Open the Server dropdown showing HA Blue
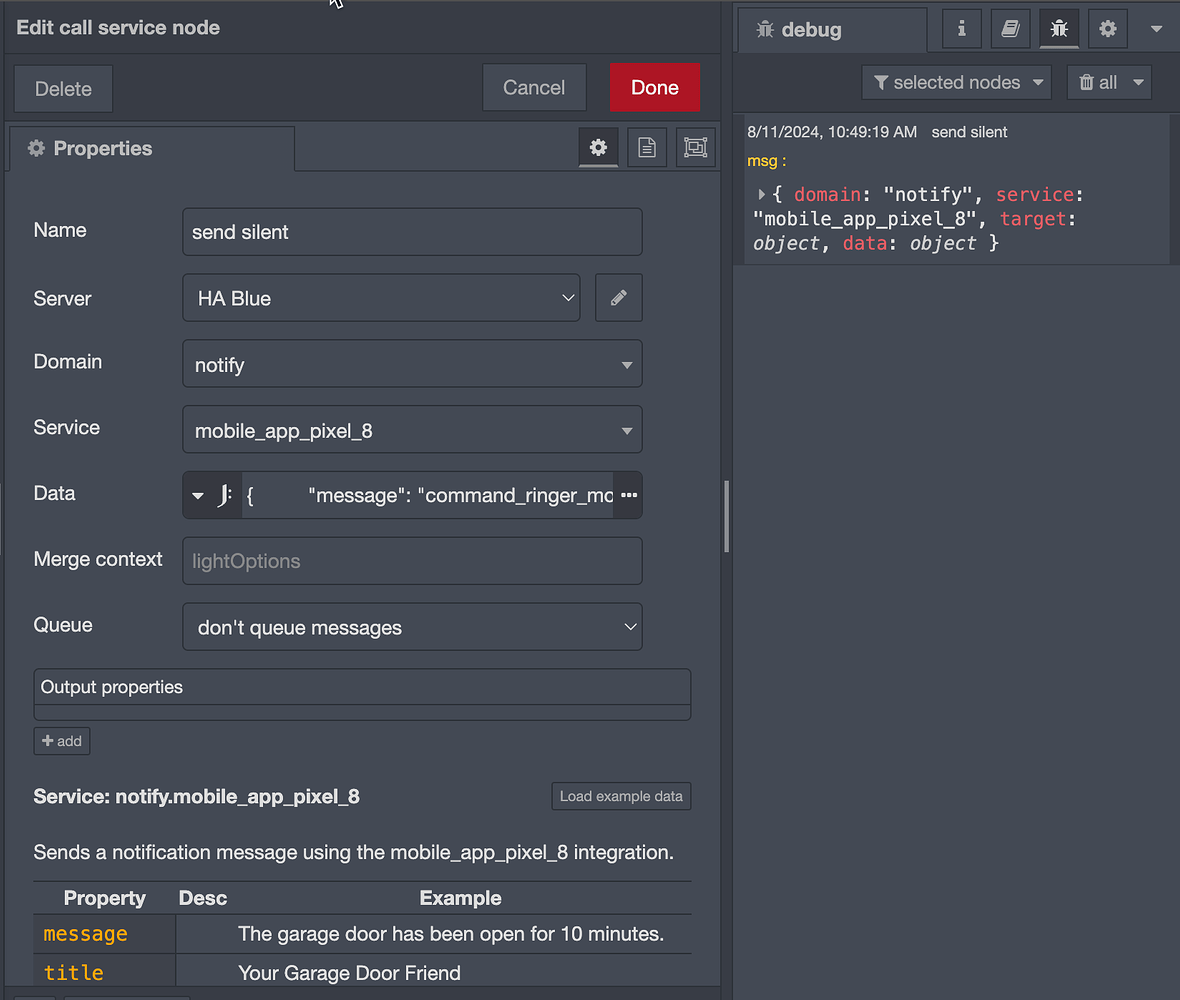Screen dimensions: 1180x1000 (x=381, y=298)
